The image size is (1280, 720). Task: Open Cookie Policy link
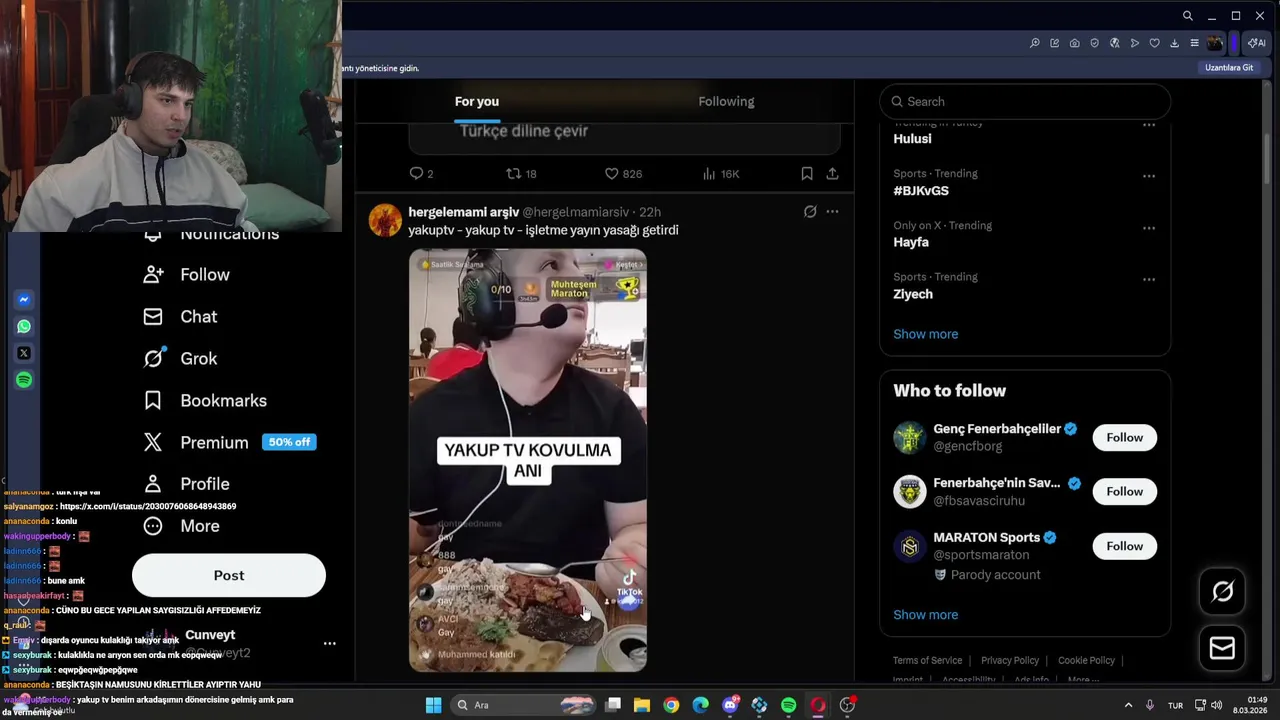pos(1086,660)
